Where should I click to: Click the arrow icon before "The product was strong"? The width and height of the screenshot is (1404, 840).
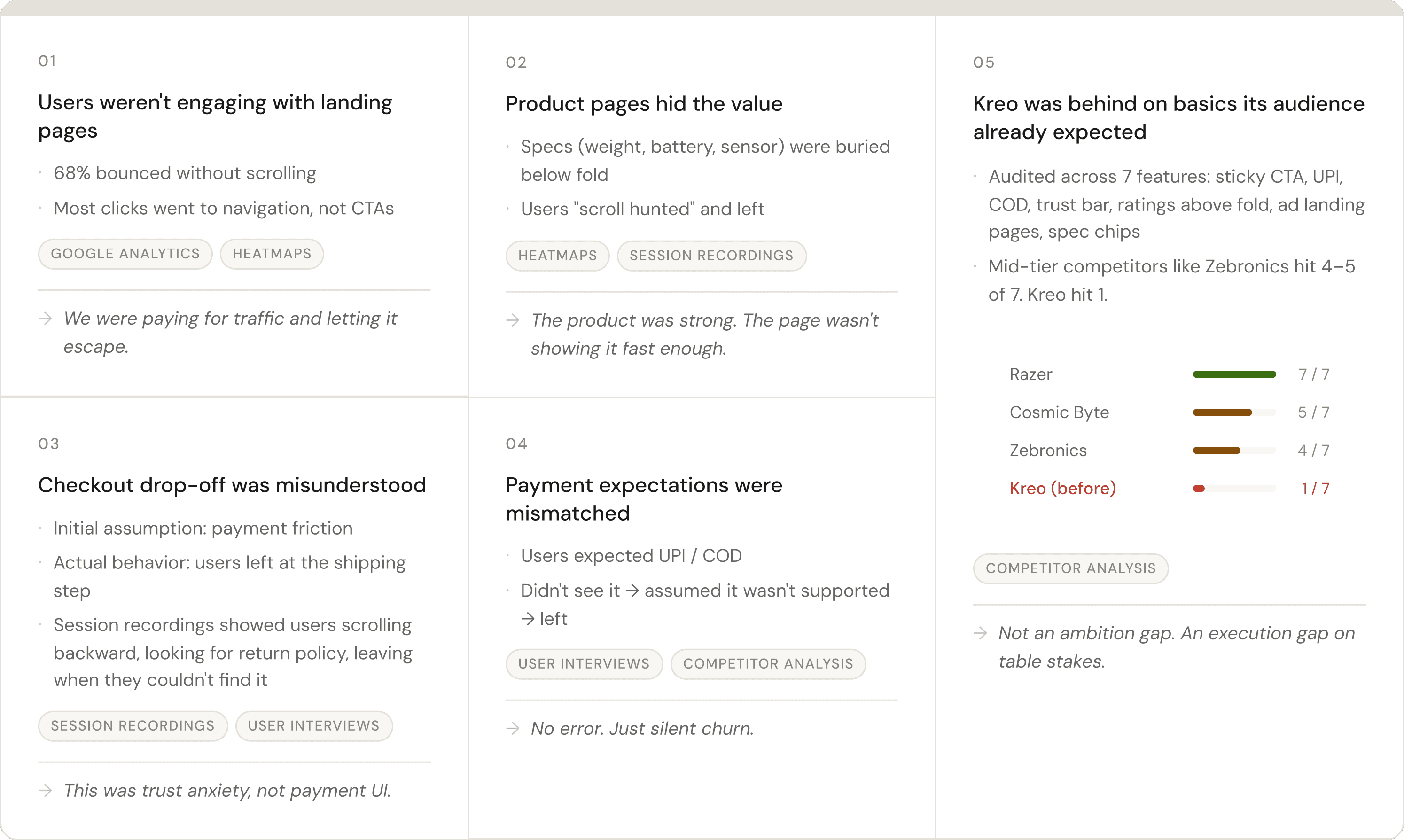click(x=513, y=320)
